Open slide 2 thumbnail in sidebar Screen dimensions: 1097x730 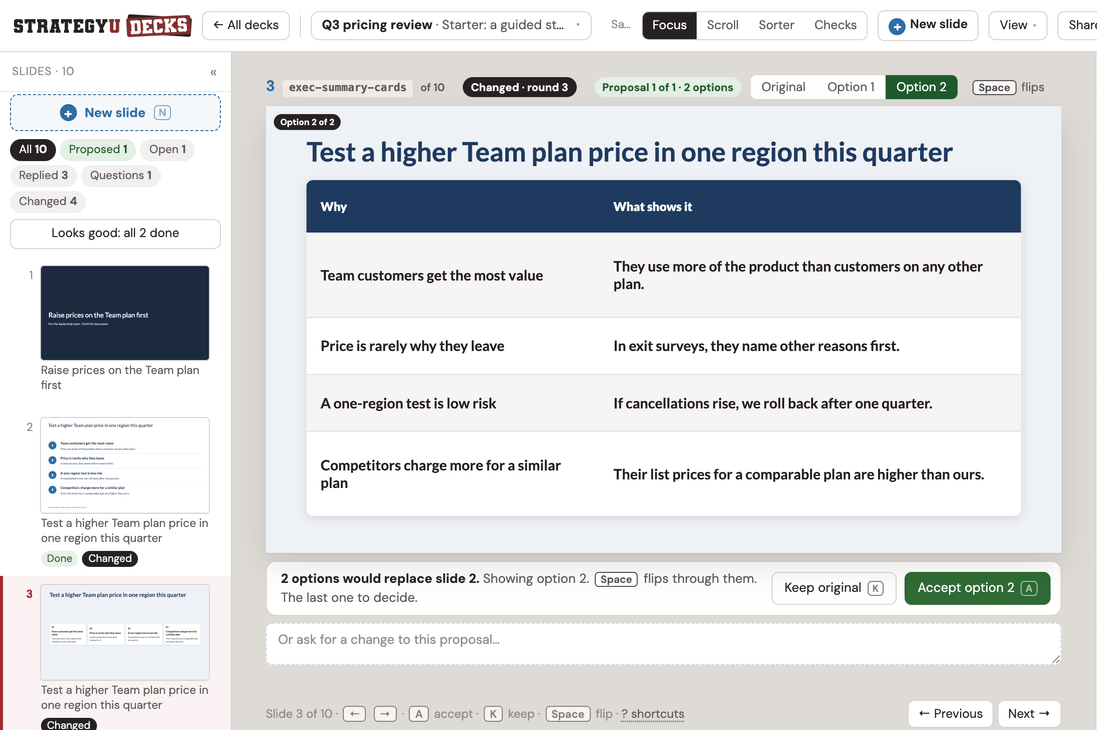[x=125, y=465]
